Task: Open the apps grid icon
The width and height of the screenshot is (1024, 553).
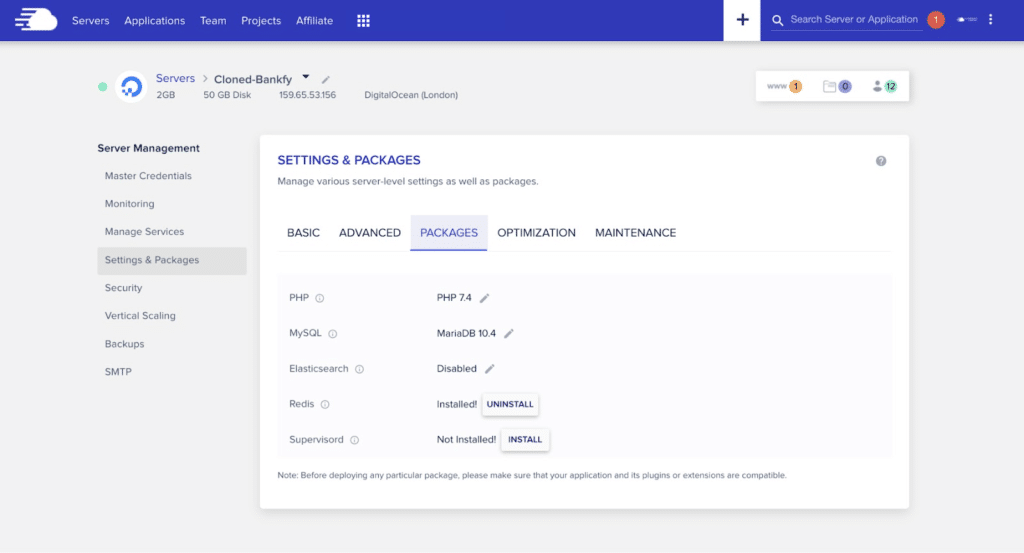Action: pos(363,20)
